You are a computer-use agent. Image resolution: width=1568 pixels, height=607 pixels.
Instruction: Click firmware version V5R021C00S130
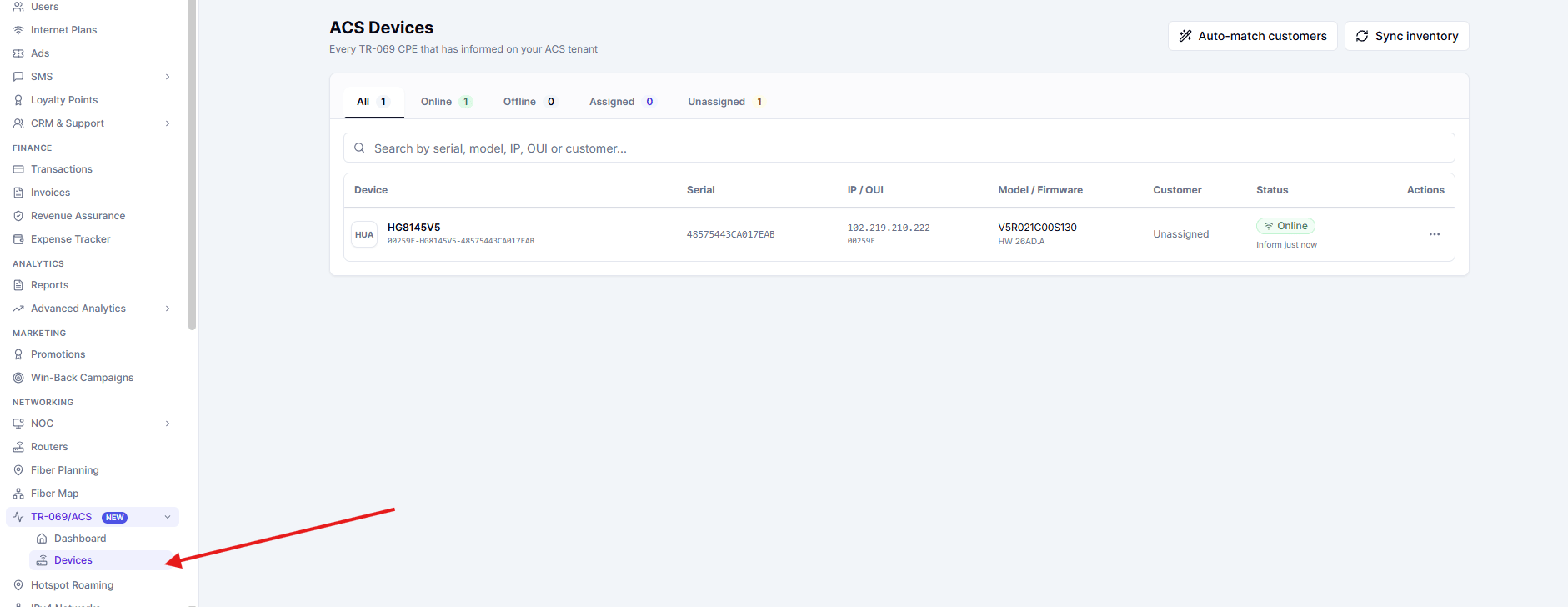[x=1037, y=228]
